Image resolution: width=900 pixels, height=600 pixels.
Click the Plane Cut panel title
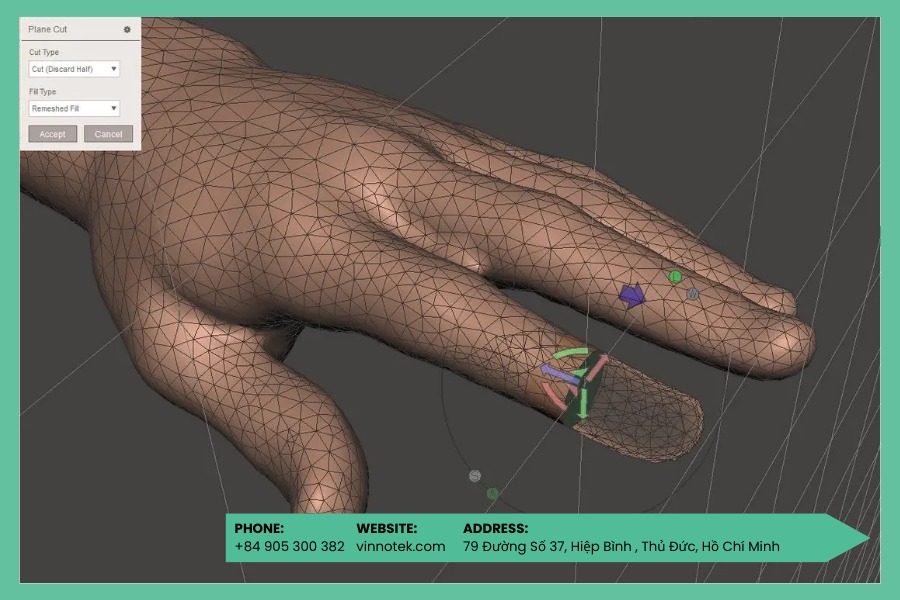[48, 29]
